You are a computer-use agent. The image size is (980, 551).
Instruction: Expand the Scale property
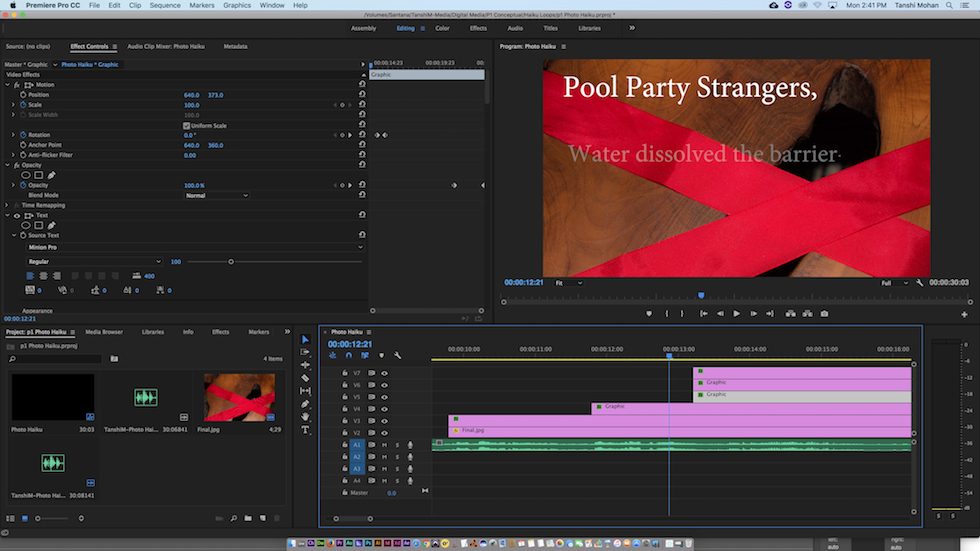(x=13, y=105)
